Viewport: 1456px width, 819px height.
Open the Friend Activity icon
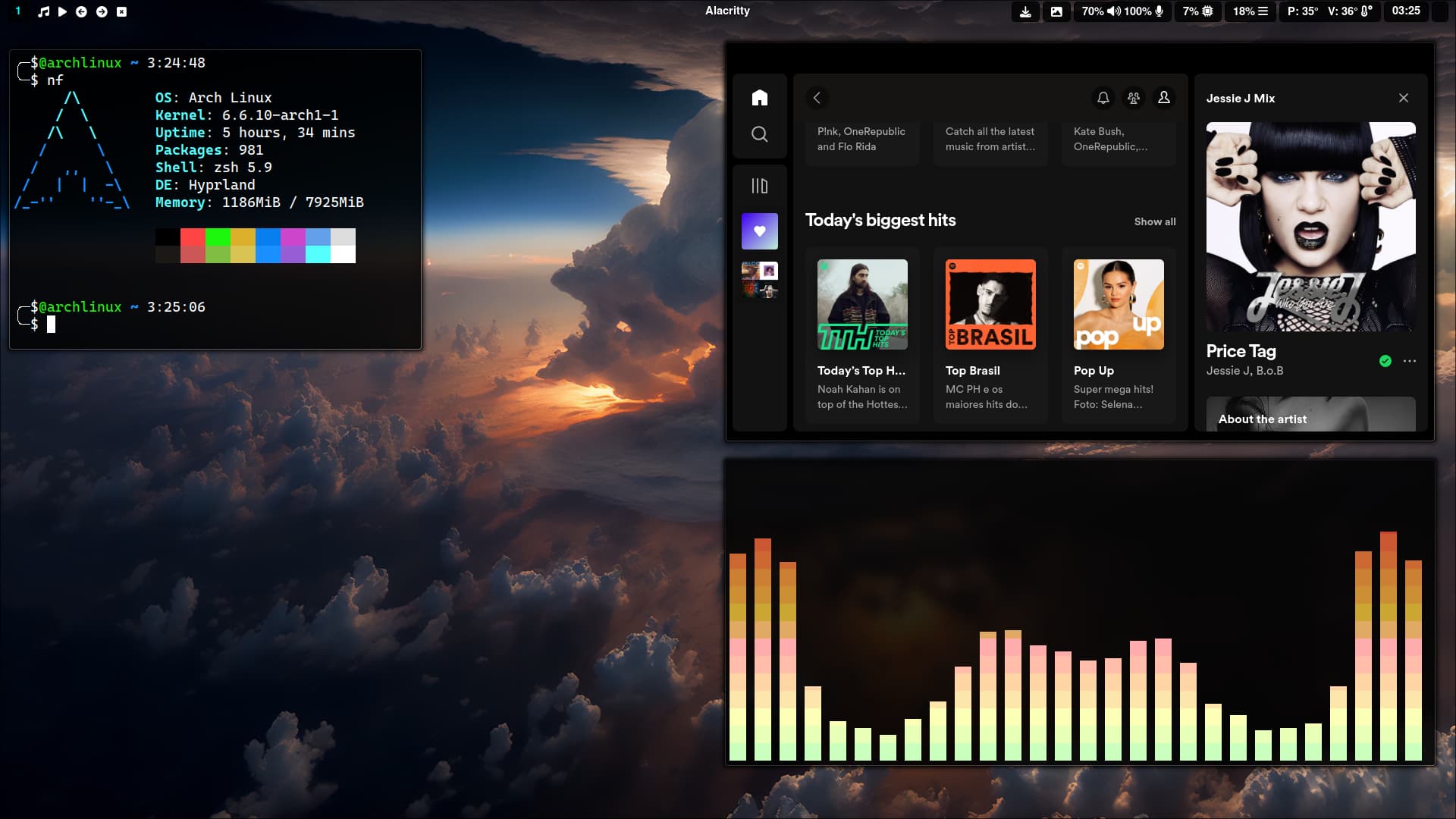(x=1133, y=98)
